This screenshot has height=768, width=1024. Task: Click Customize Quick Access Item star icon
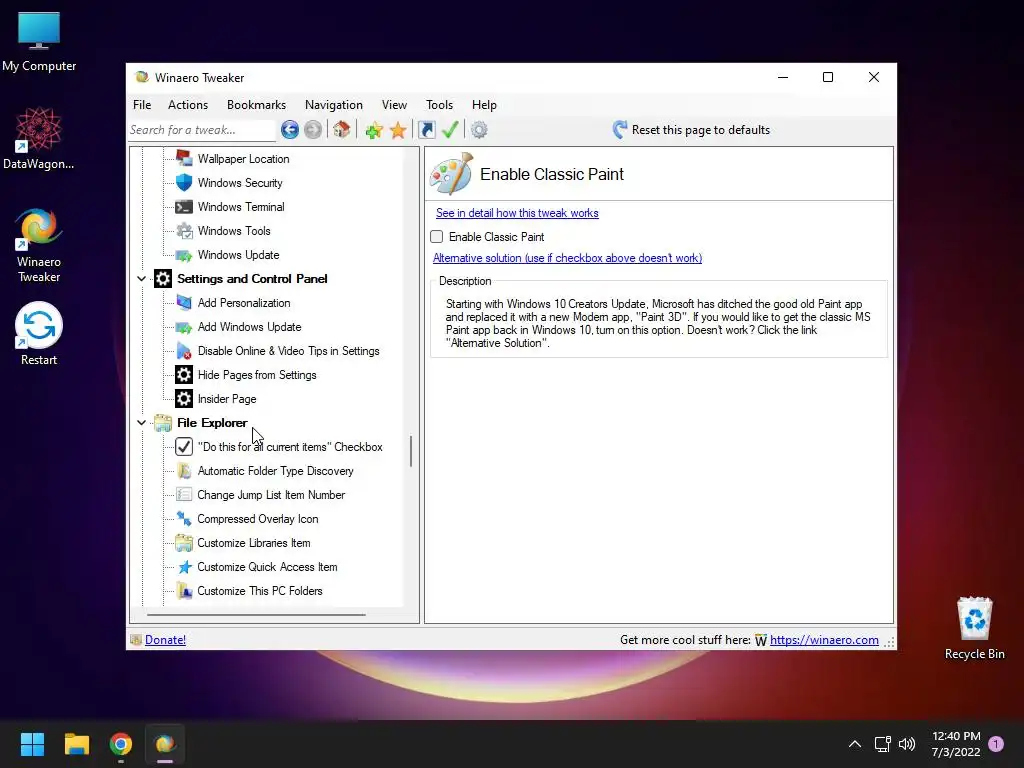pyautogui.click(x=184, y=567)
